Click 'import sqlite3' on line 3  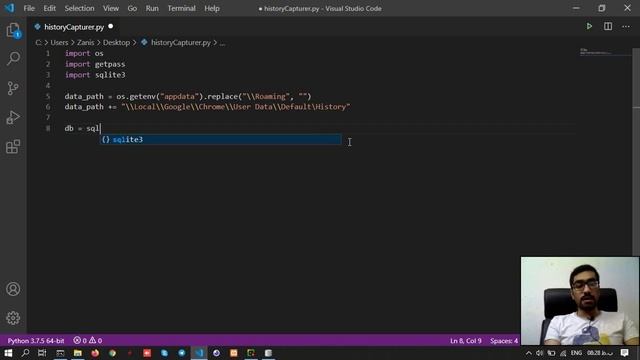pos(95,75)
